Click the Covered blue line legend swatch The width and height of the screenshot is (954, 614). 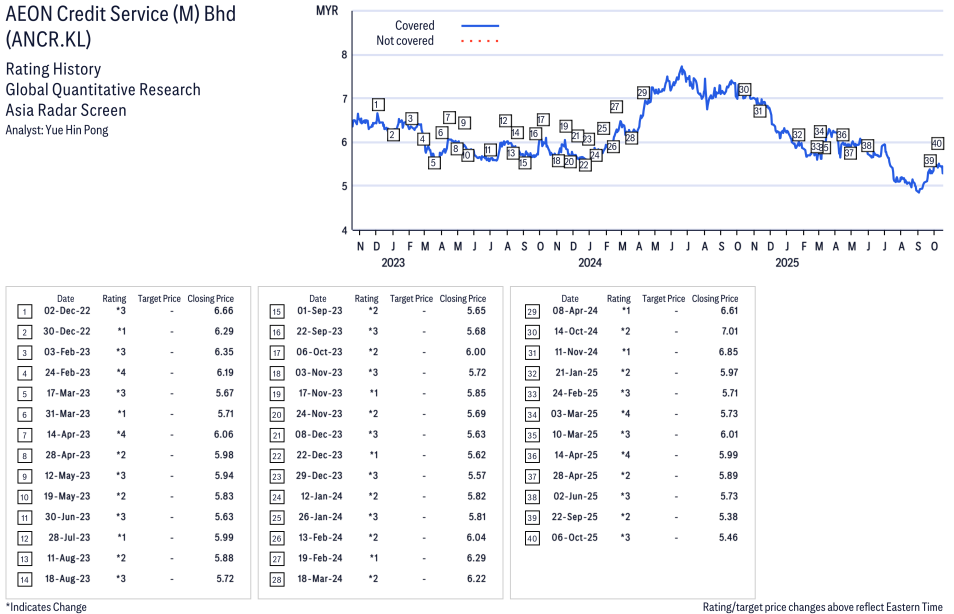[480, 25]
